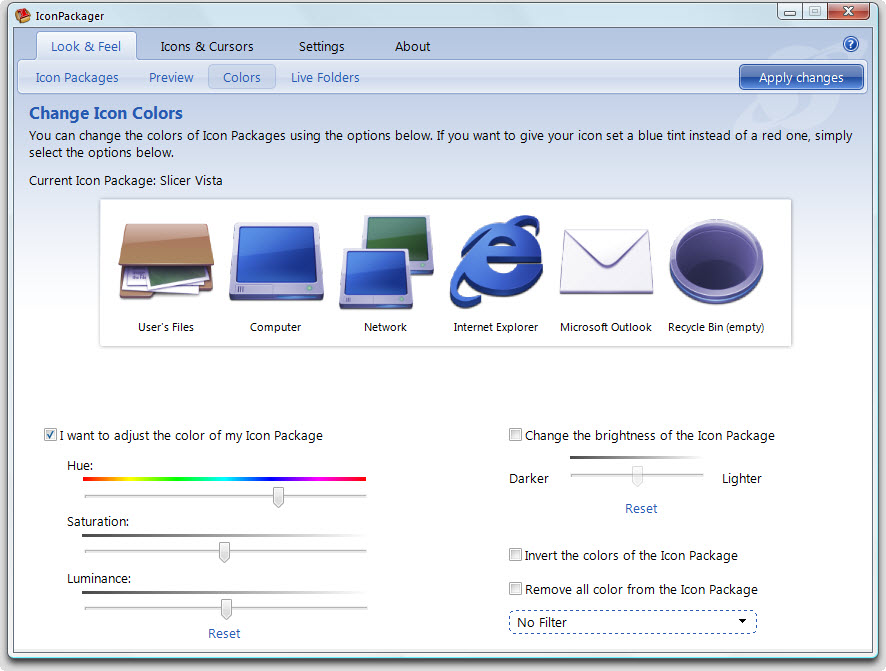Click the 'Change Icon Colors' heading
The width and height of the screenshot is (886, 671).
coord(106,113)
